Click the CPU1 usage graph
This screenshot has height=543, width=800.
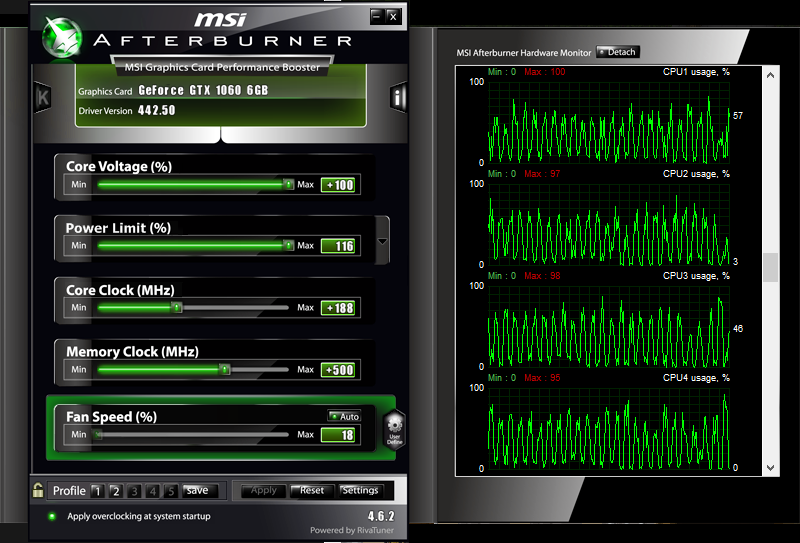point(609,122)
